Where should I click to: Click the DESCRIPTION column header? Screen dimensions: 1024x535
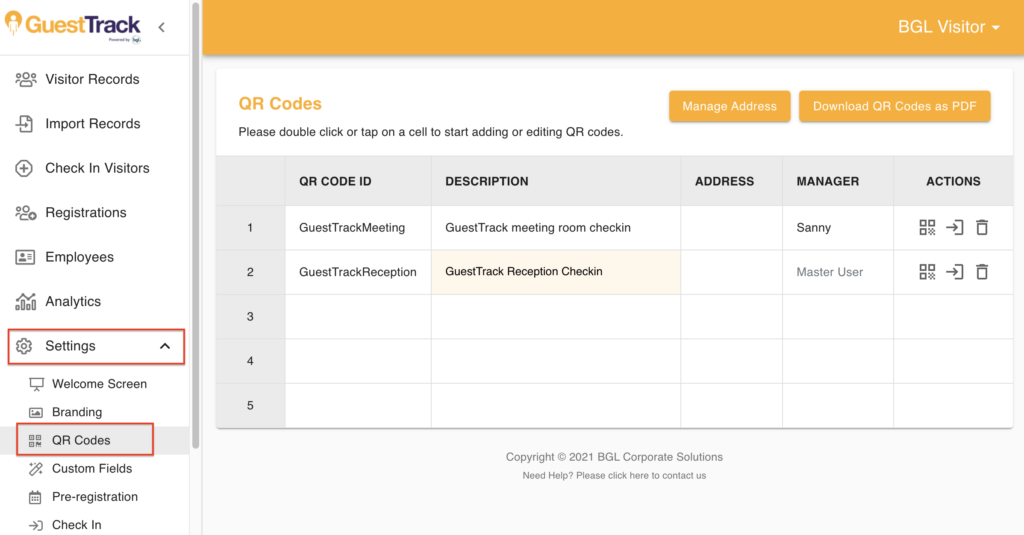(x=556, y=181)
